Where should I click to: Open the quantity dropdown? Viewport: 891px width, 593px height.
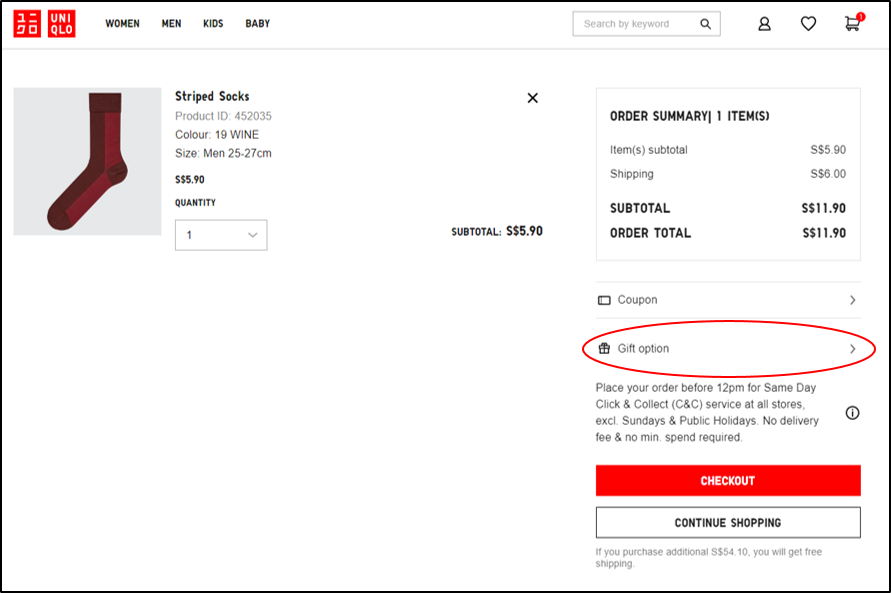(x=221, y=235)
